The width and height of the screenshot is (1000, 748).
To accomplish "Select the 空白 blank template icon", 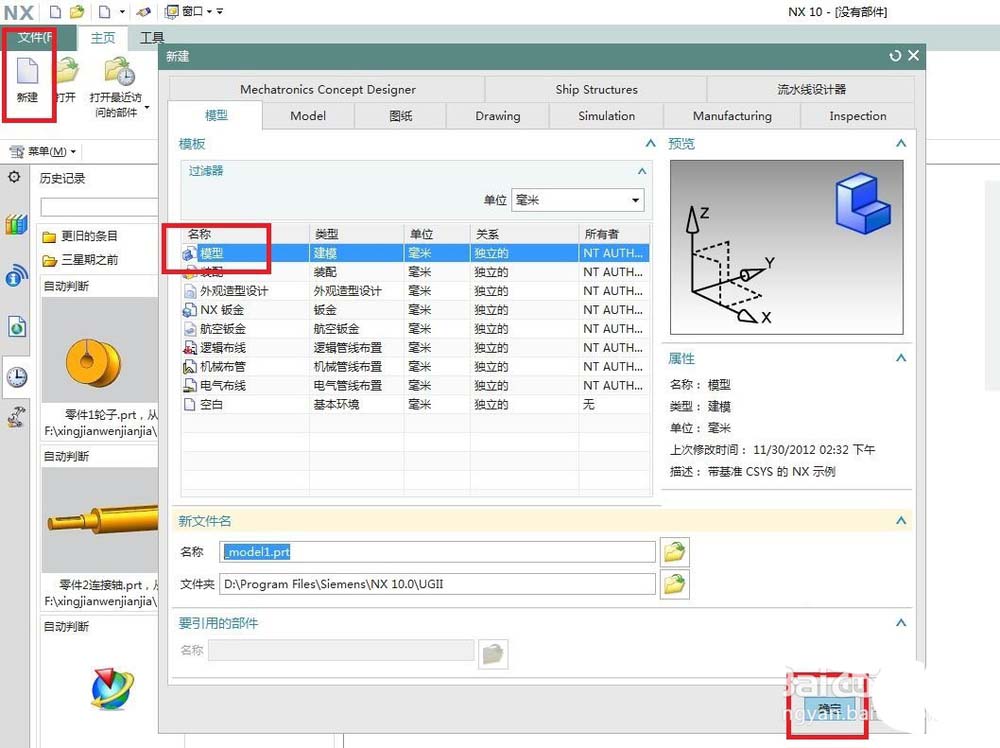I will [x=189, y=404].
